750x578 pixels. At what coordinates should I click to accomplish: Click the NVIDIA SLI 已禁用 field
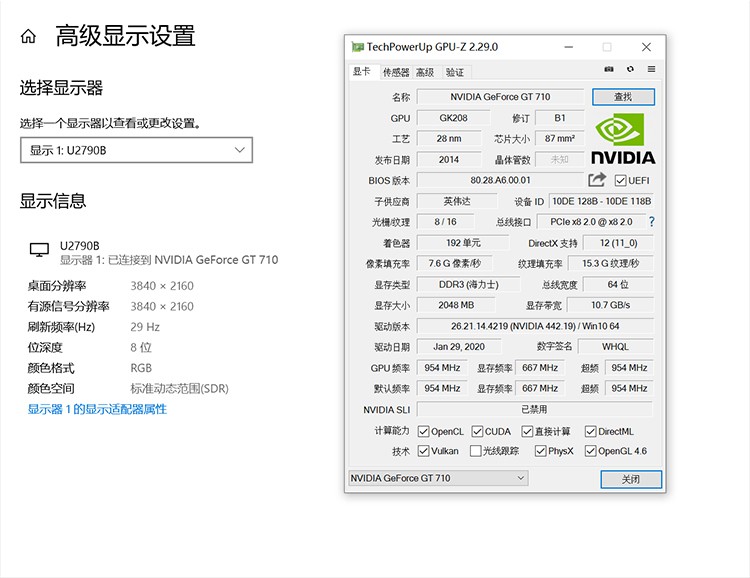point(534,410)
